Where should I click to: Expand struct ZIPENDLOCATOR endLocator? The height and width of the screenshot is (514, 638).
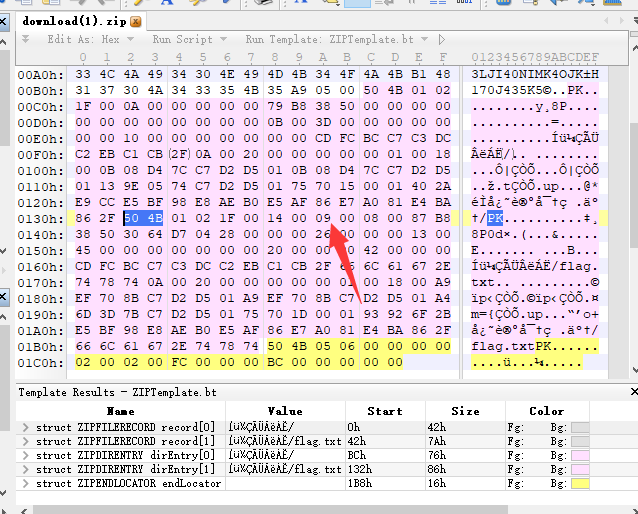(x=26, y=483)
